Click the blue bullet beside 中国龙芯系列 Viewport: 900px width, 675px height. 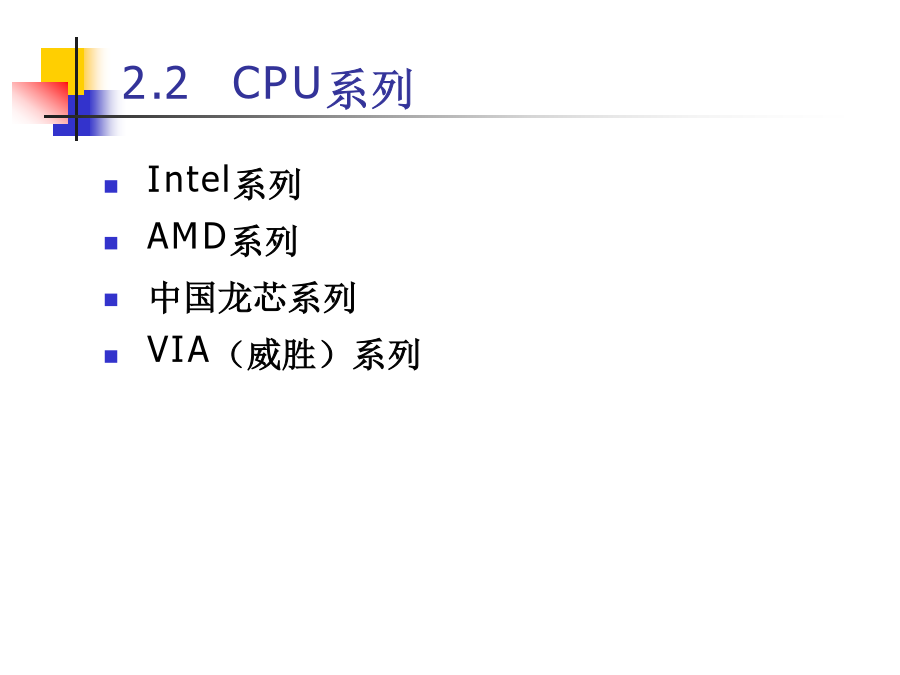pyautogui.click(x=111, y=300)
